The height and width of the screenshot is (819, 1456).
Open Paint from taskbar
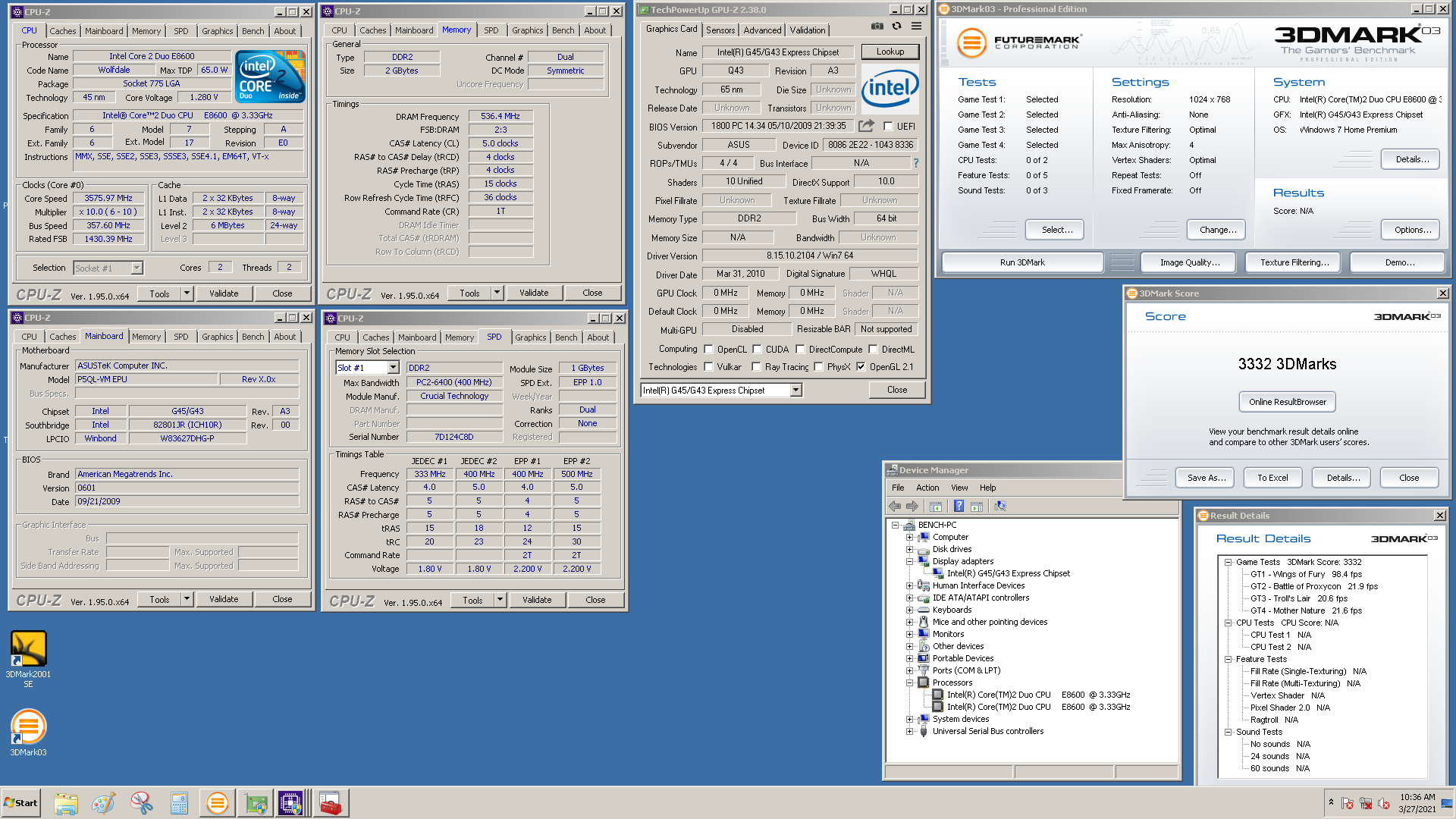[104, 803]
